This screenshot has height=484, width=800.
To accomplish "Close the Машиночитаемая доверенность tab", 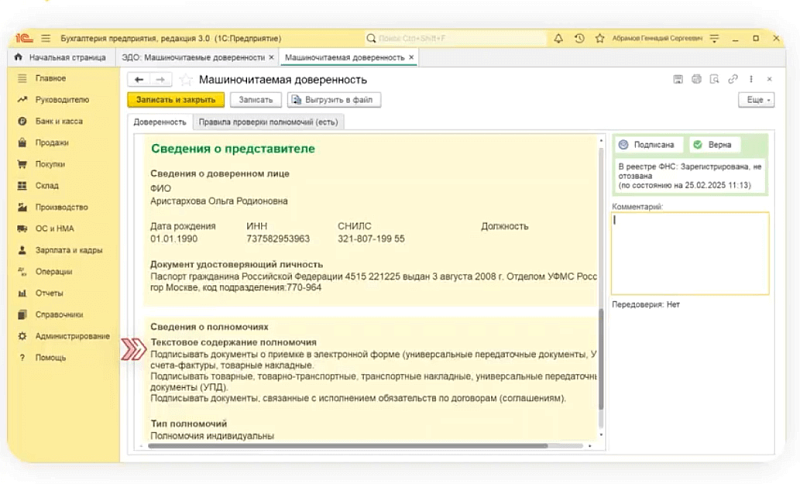I will pyautogui.click(x=411, y=58).
